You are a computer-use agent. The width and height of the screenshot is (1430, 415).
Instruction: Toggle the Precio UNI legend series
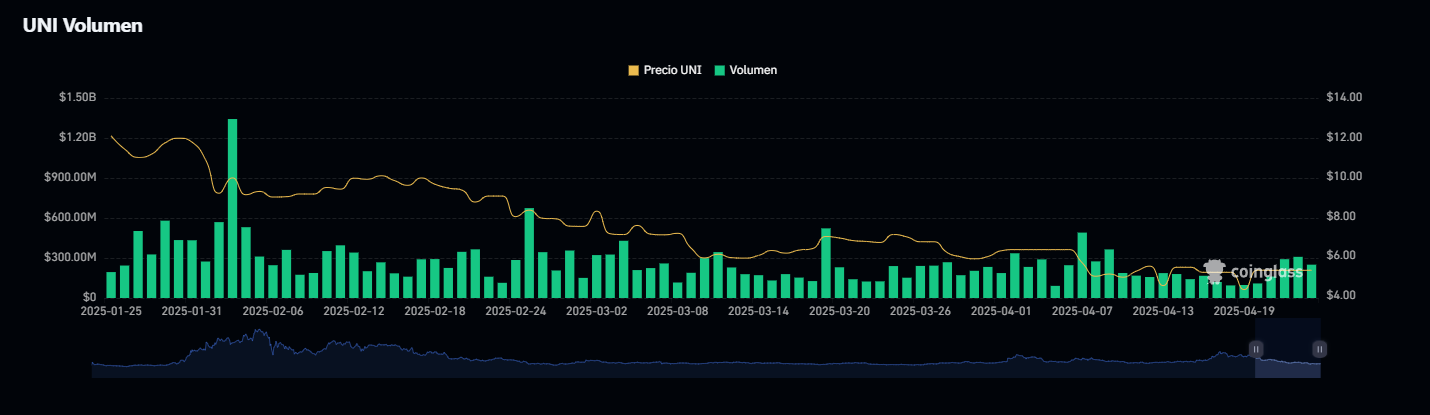(x=664, y=70)
